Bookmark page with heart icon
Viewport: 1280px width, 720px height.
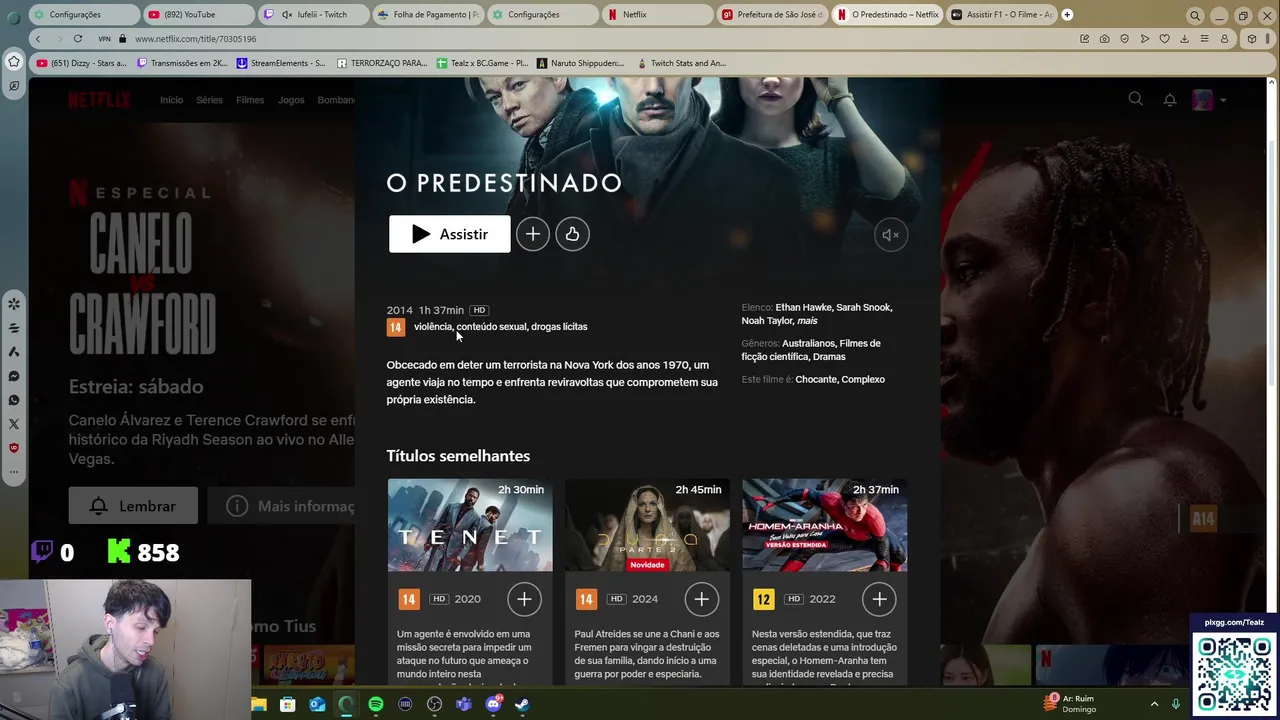click(x=1164, y=38)
